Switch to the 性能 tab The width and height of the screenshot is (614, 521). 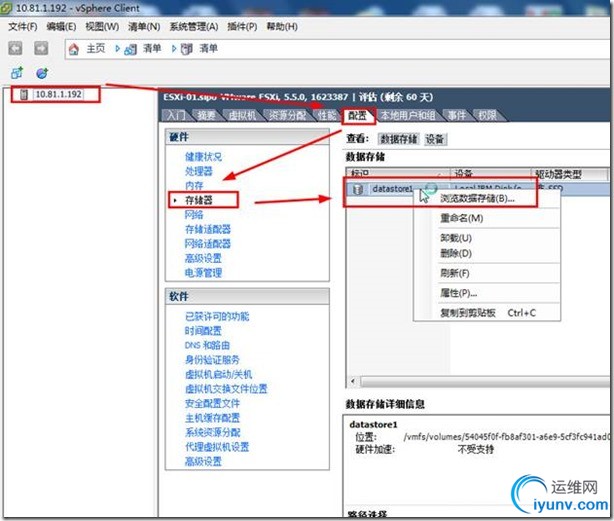[x=327, y=115]
